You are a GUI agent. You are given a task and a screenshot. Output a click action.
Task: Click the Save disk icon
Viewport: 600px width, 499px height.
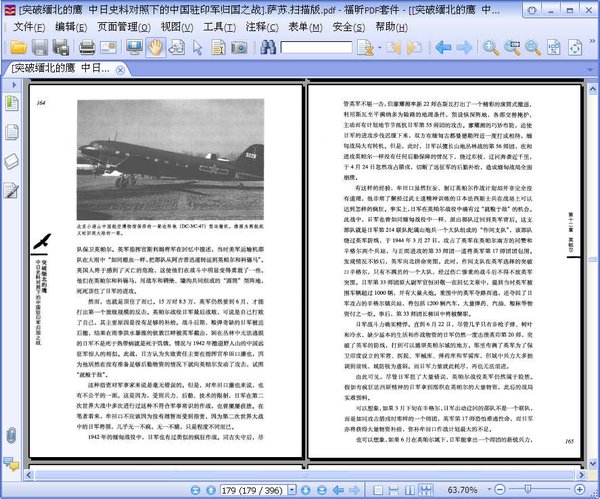click(x=40, y=48)
